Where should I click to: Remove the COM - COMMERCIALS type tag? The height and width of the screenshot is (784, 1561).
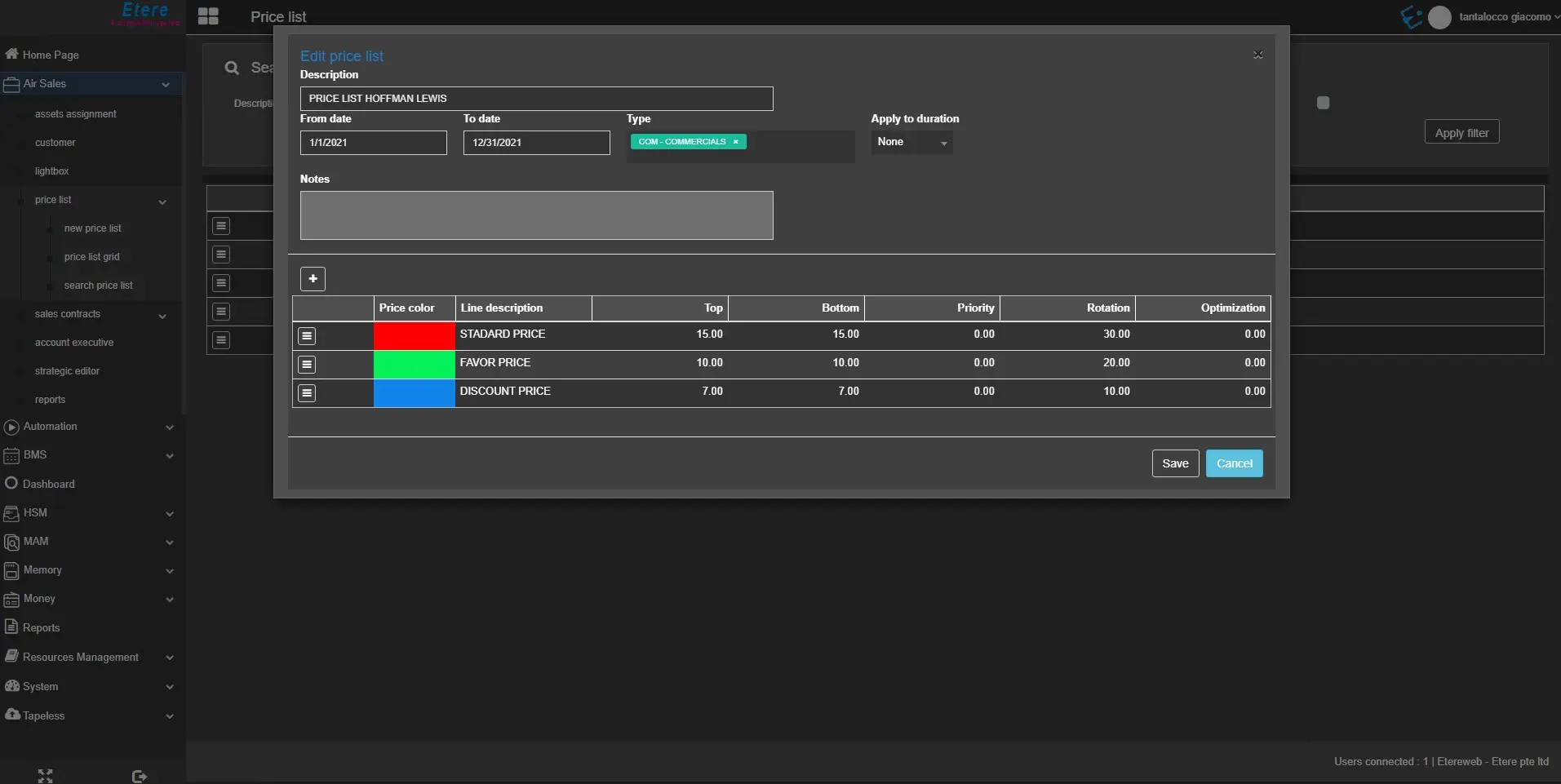(735, 142)
